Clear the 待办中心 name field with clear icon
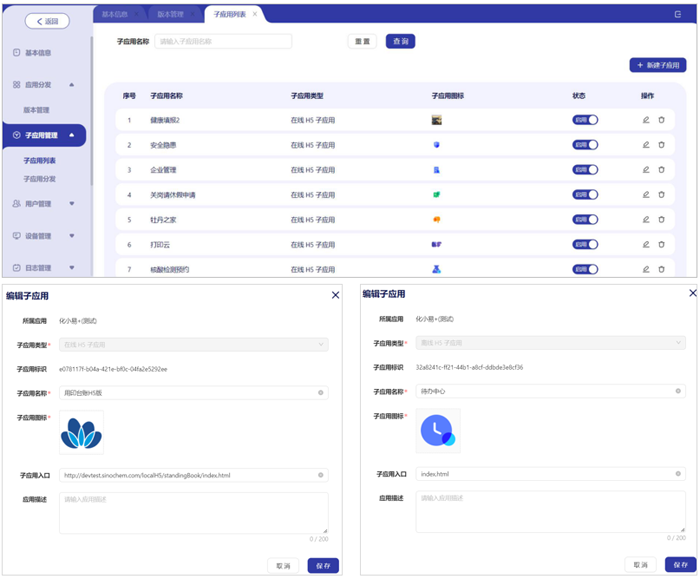This screenshot has width=700, height=579. point(678,391)
